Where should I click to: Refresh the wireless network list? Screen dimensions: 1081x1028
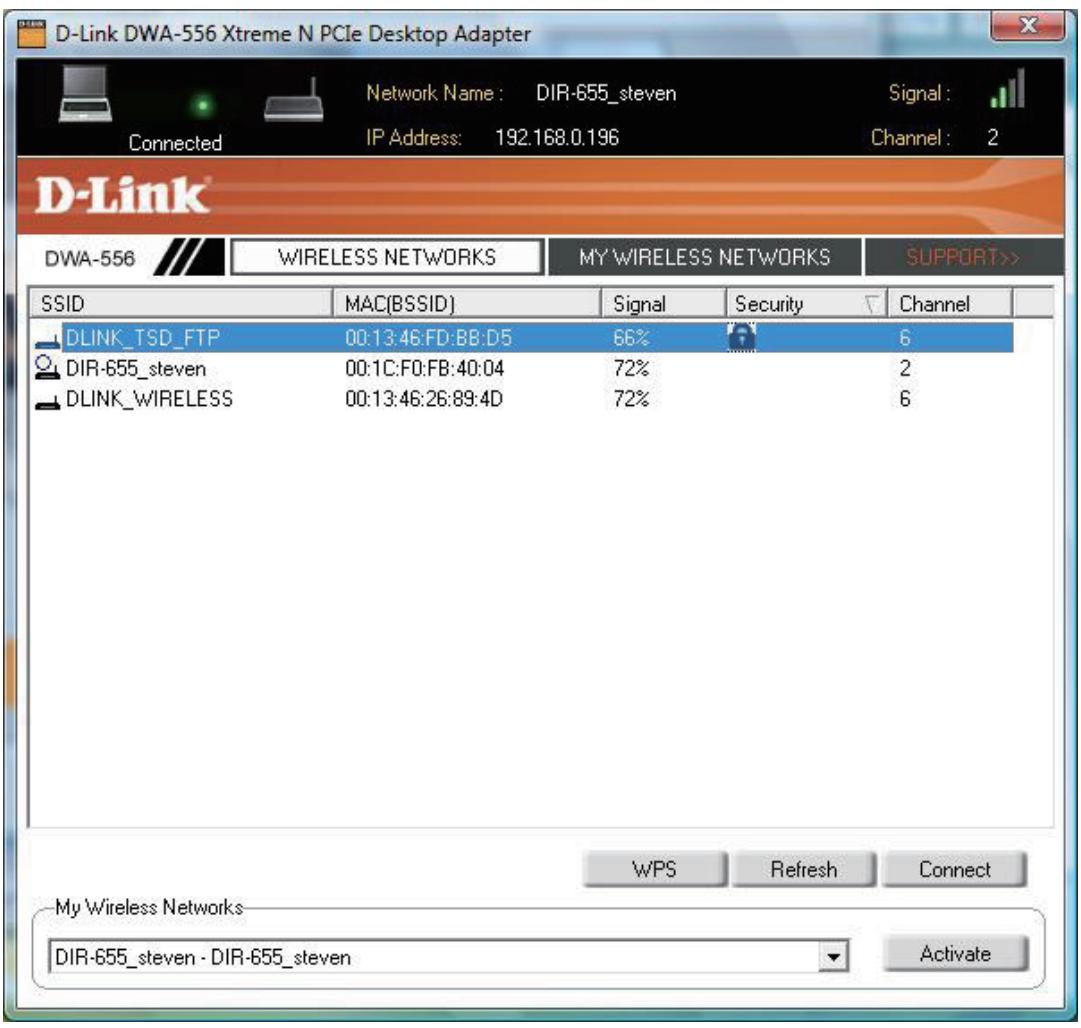pyautogui.click(x=804, y=869)
